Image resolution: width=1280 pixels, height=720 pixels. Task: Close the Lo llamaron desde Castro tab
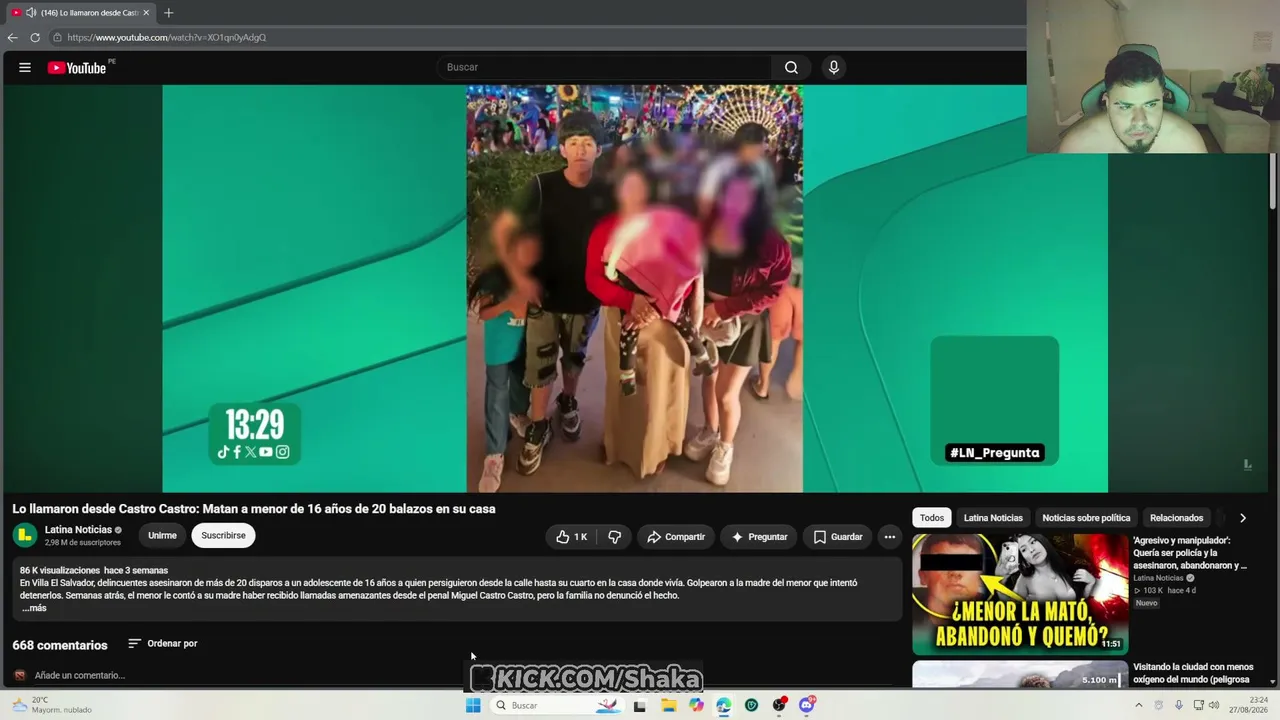pyautogui.click(x=146, y=12)
